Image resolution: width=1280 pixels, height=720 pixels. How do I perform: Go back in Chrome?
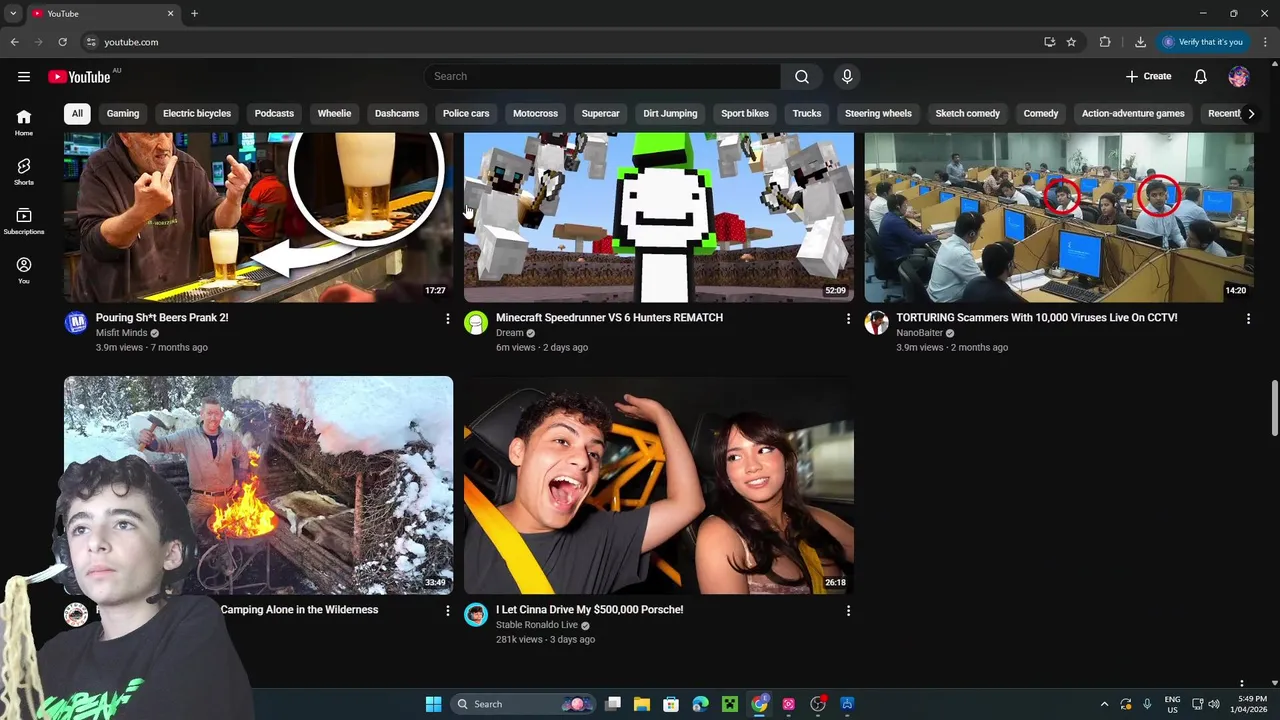14,42
